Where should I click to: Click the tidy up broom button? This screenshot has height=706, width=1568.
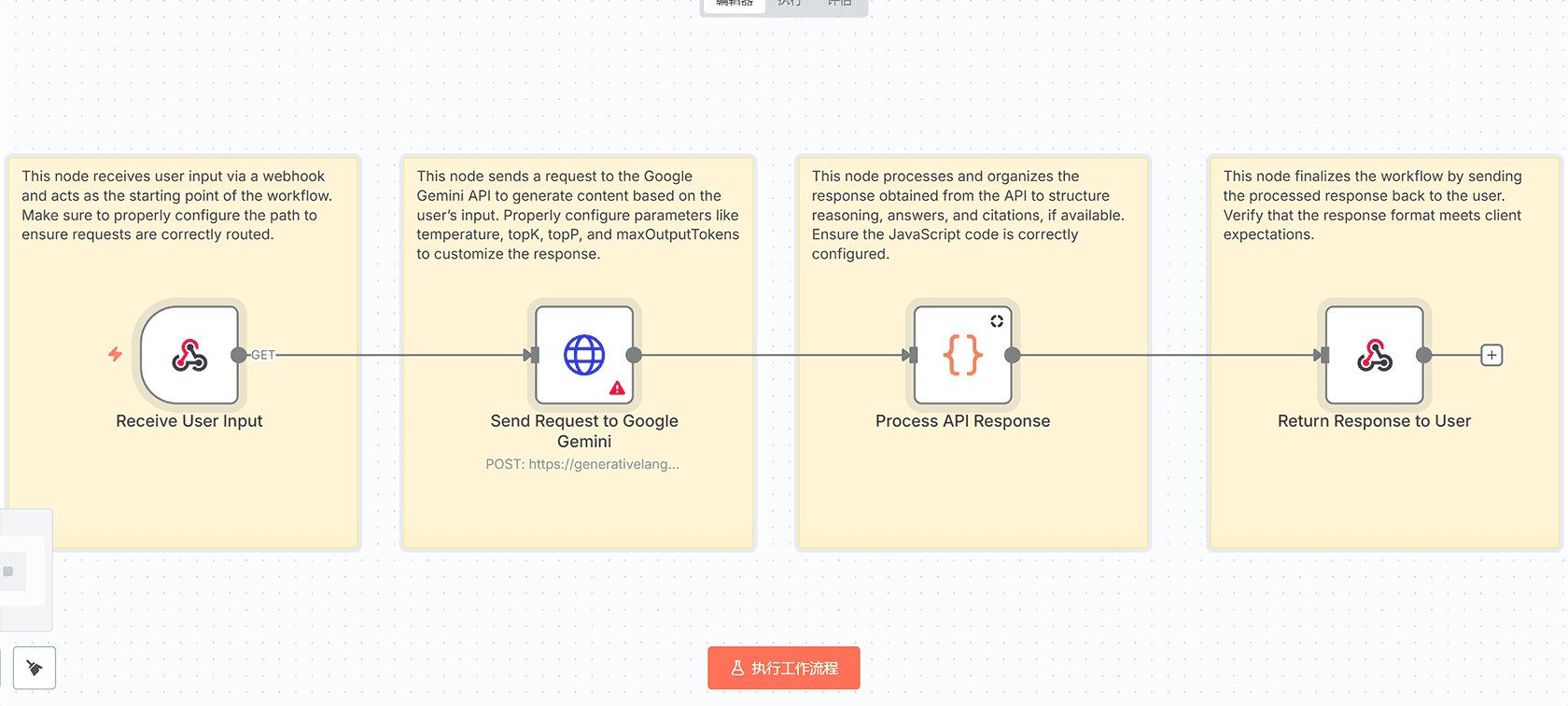(35, 668)
